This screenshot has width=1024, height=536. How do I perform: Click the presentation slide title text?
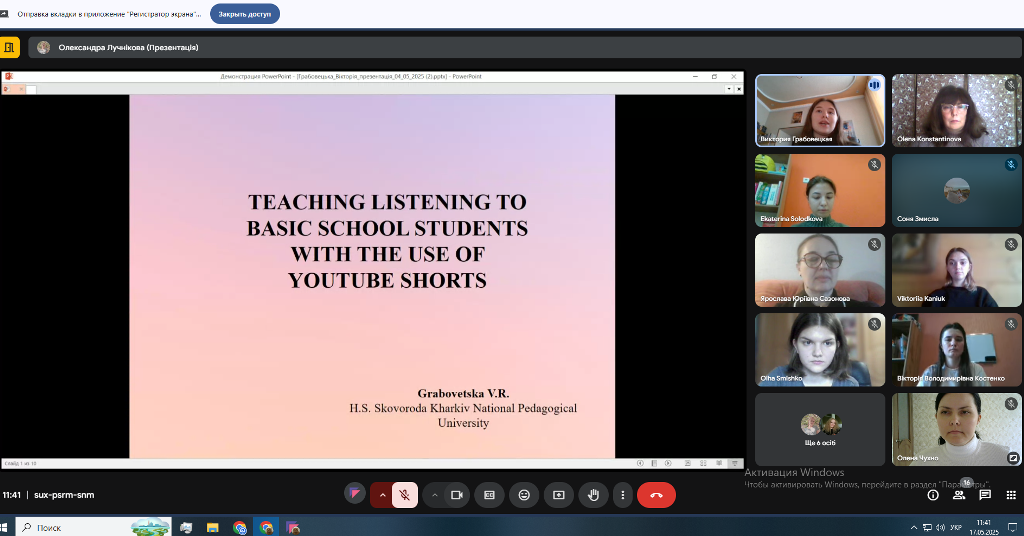(x=387, y=241)
